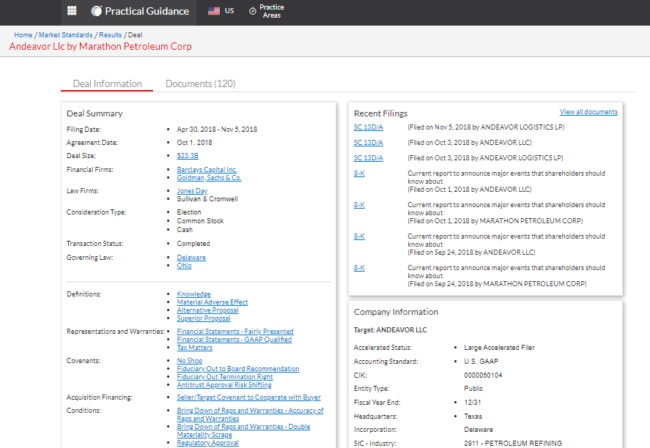The image size is (650, 448).
Task: Open the Tax Matters link
Action: 194,348
